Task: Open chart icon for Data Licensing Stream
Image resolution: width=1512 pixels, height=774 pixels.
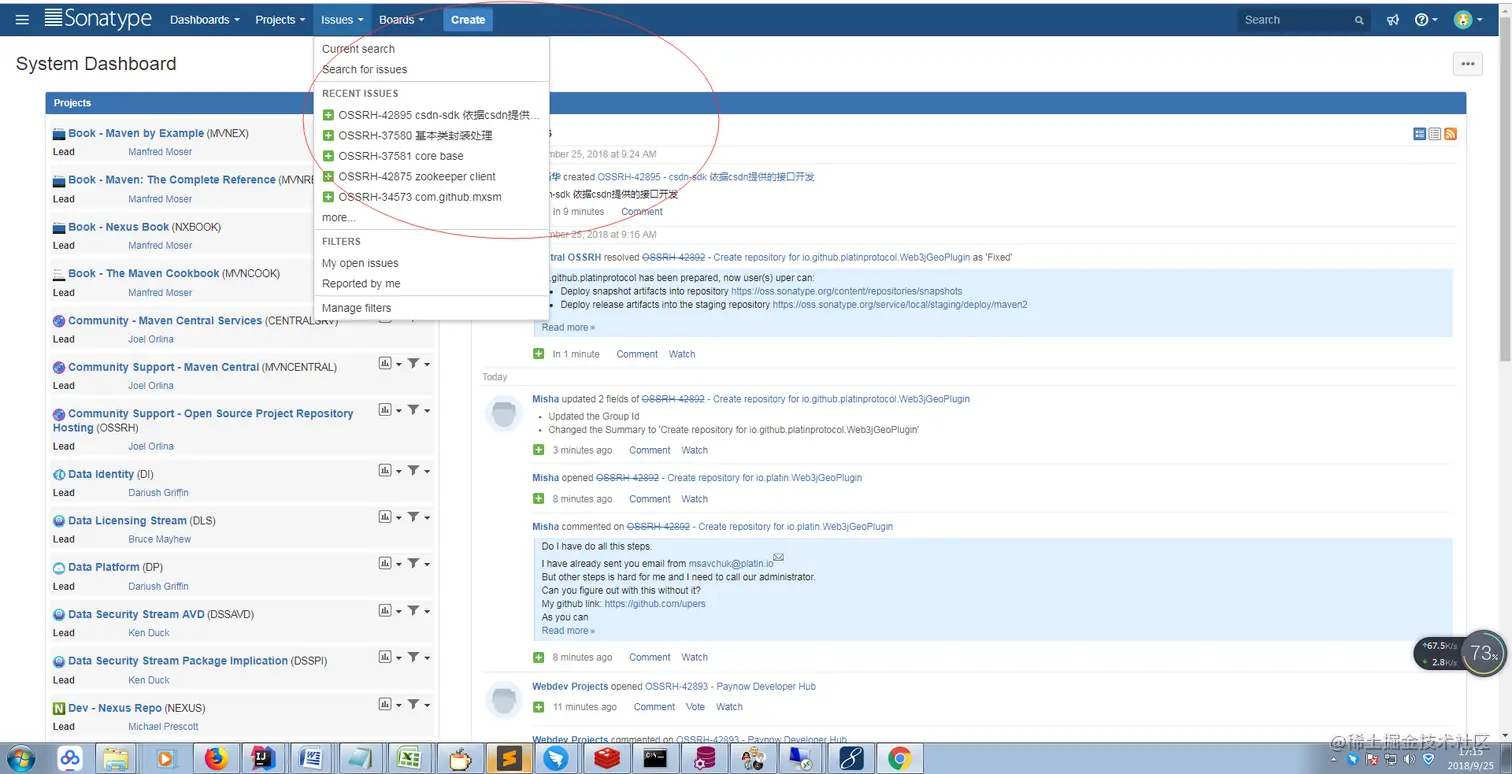Action: [385, 517]
